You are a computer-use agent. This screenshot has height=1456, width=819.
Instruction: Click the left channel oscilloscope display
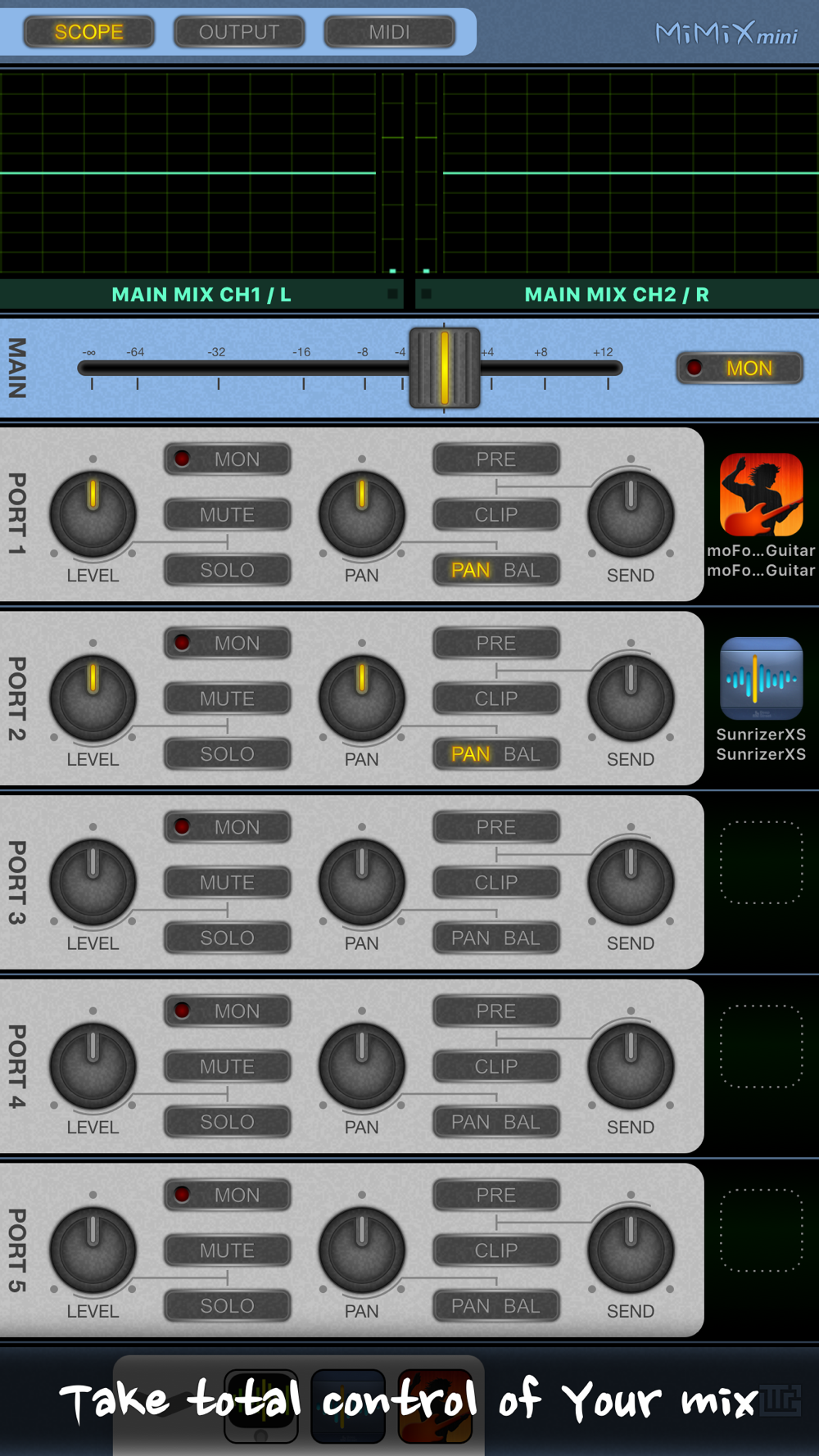click(x=188, y=173)
